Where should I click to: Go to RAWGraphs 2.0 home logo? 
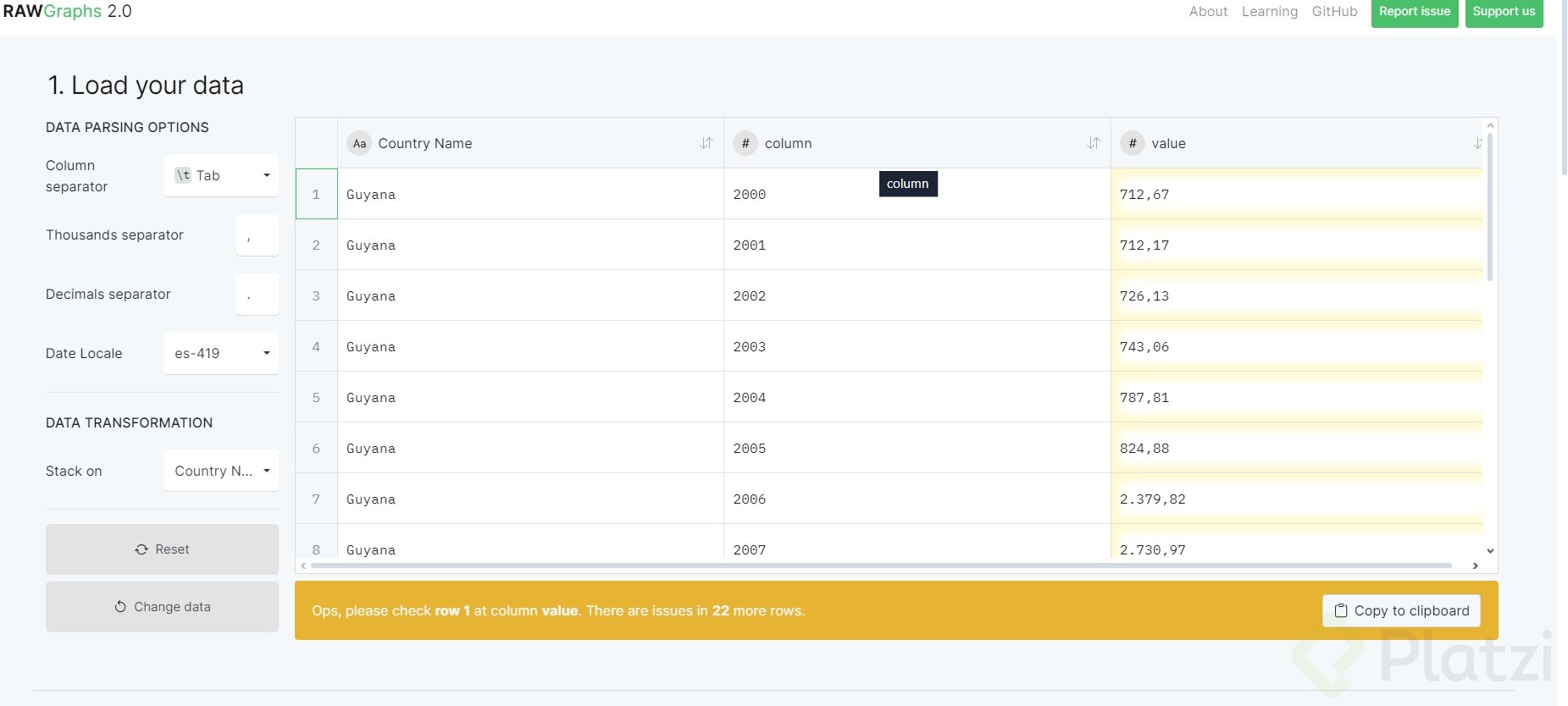(x=67, y=11)
